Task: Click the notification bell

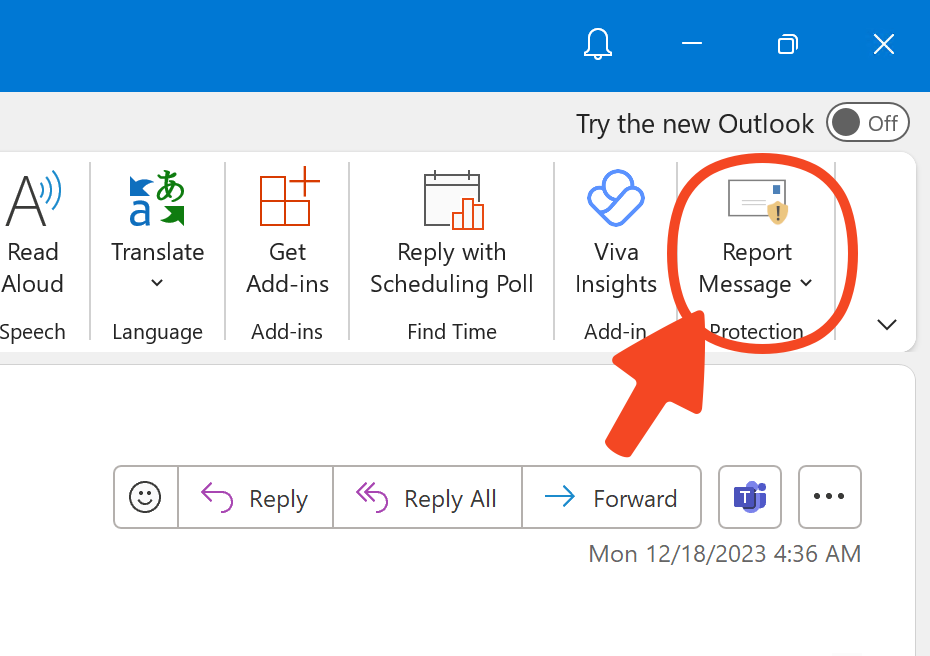Action: pyautogui.click(x=597, y=44)
